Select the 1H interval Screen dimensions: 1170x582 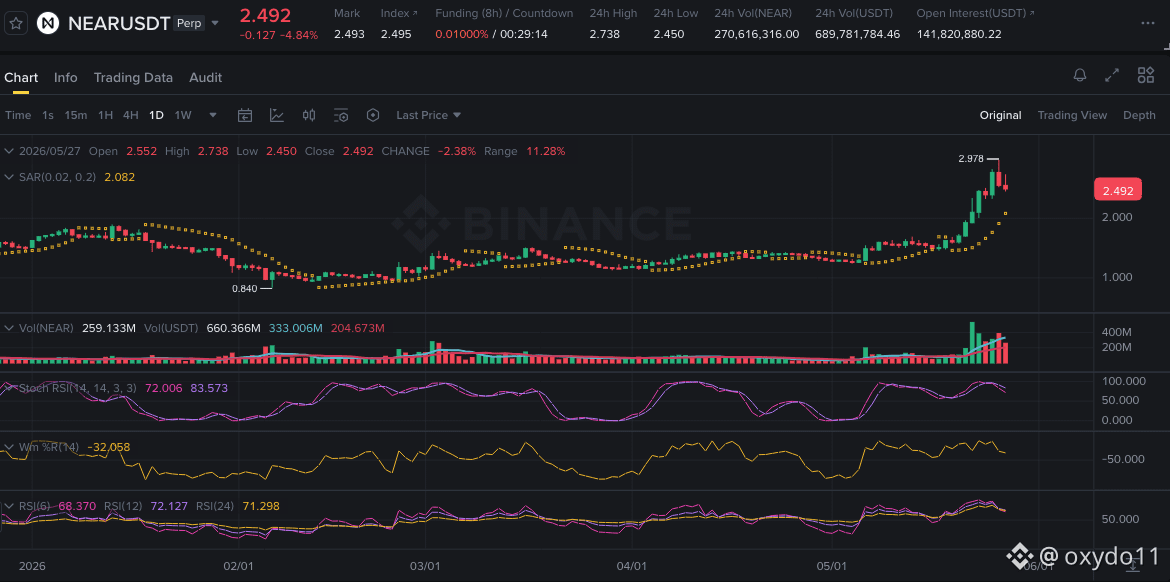click(x=105, y=115)
